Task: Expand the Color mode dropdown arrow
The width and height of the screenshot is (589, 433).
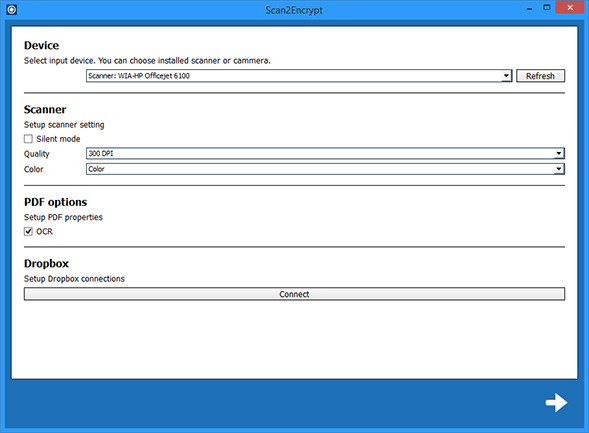Action: [x=559, y=169]
